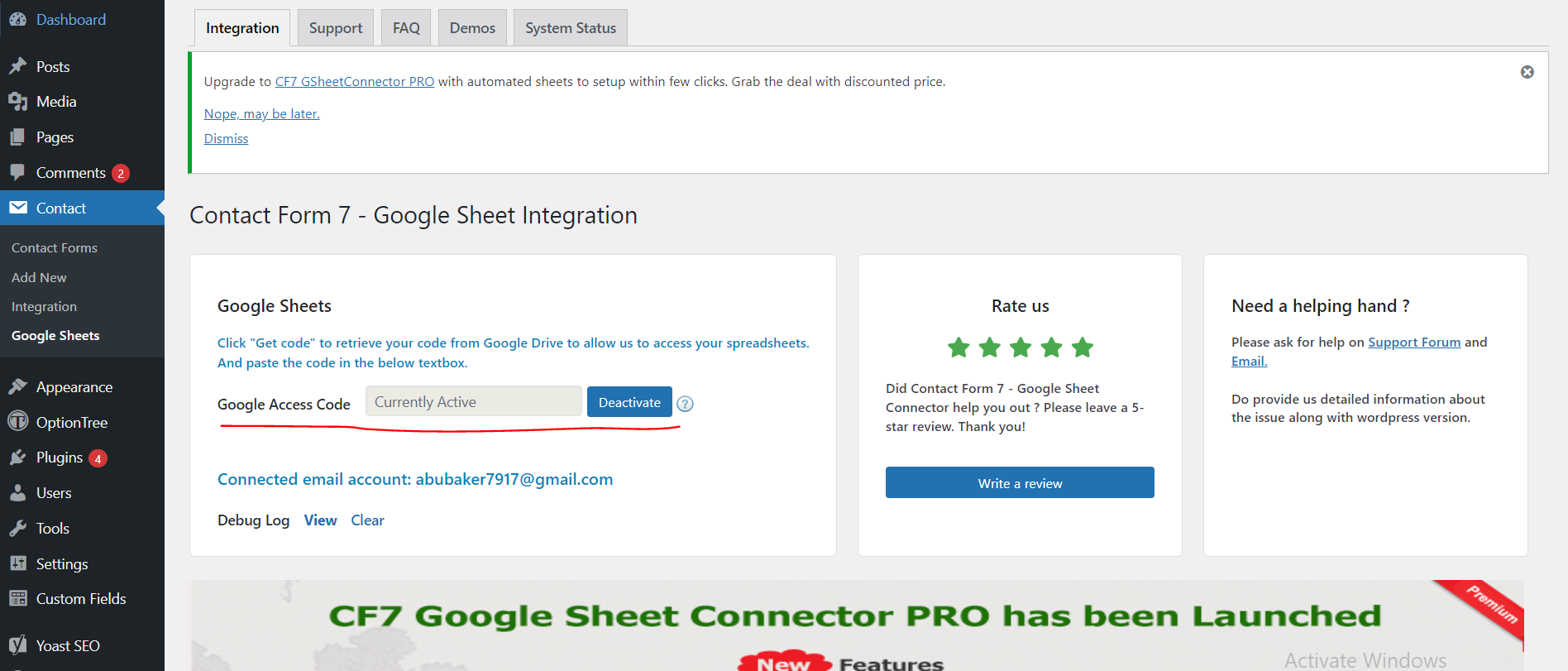Open Plugins in the admin menu
This screenshot has height=671, width=1568.
(60, 458)
